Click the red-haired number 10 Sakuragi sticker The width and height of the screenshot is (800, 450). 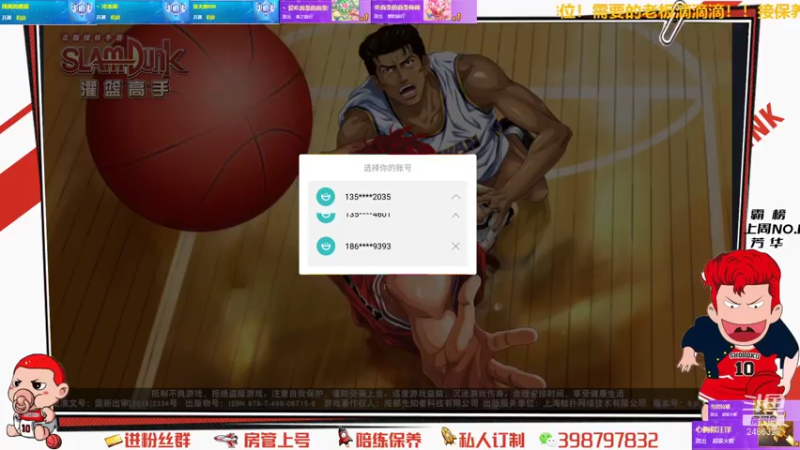tap(740, 327)
